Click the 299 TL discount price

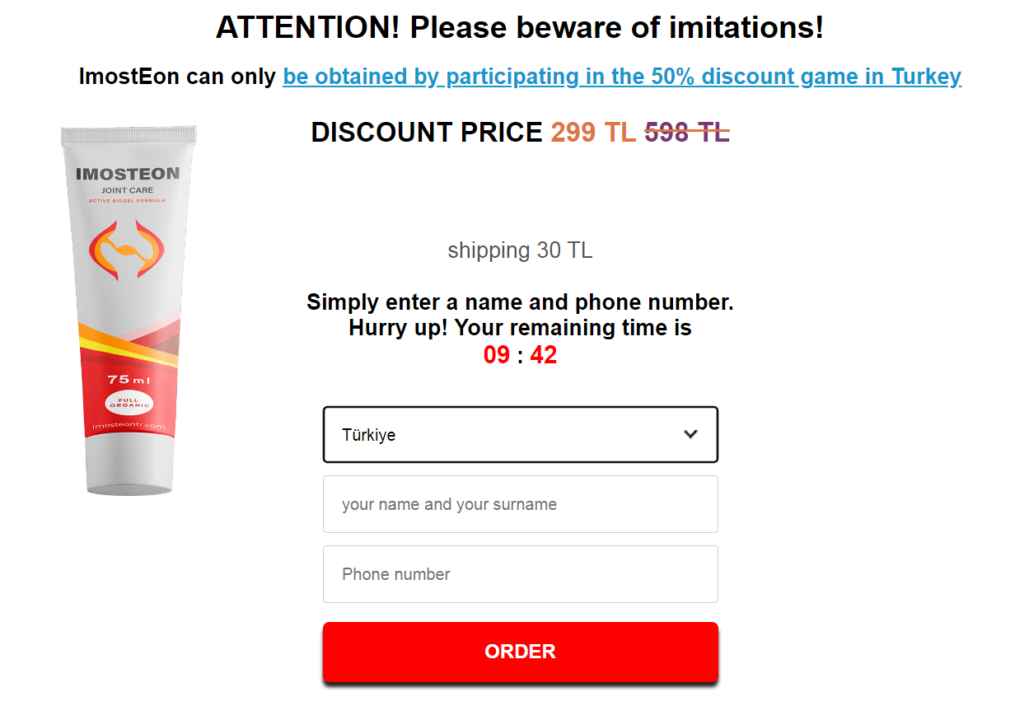(593, 132)
